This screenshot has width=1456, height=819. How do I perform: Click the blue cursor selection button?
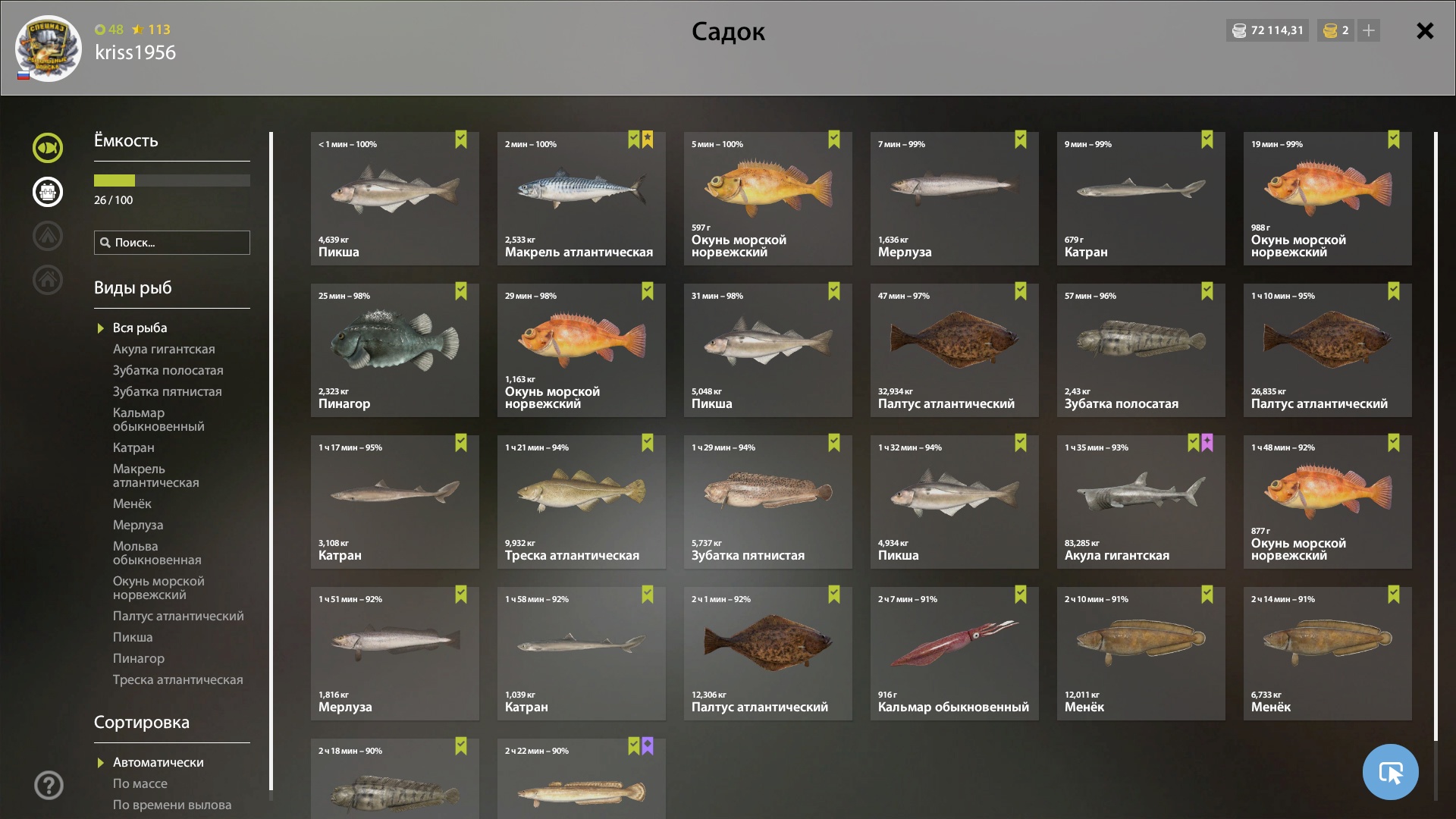[x=1390, y=772]
